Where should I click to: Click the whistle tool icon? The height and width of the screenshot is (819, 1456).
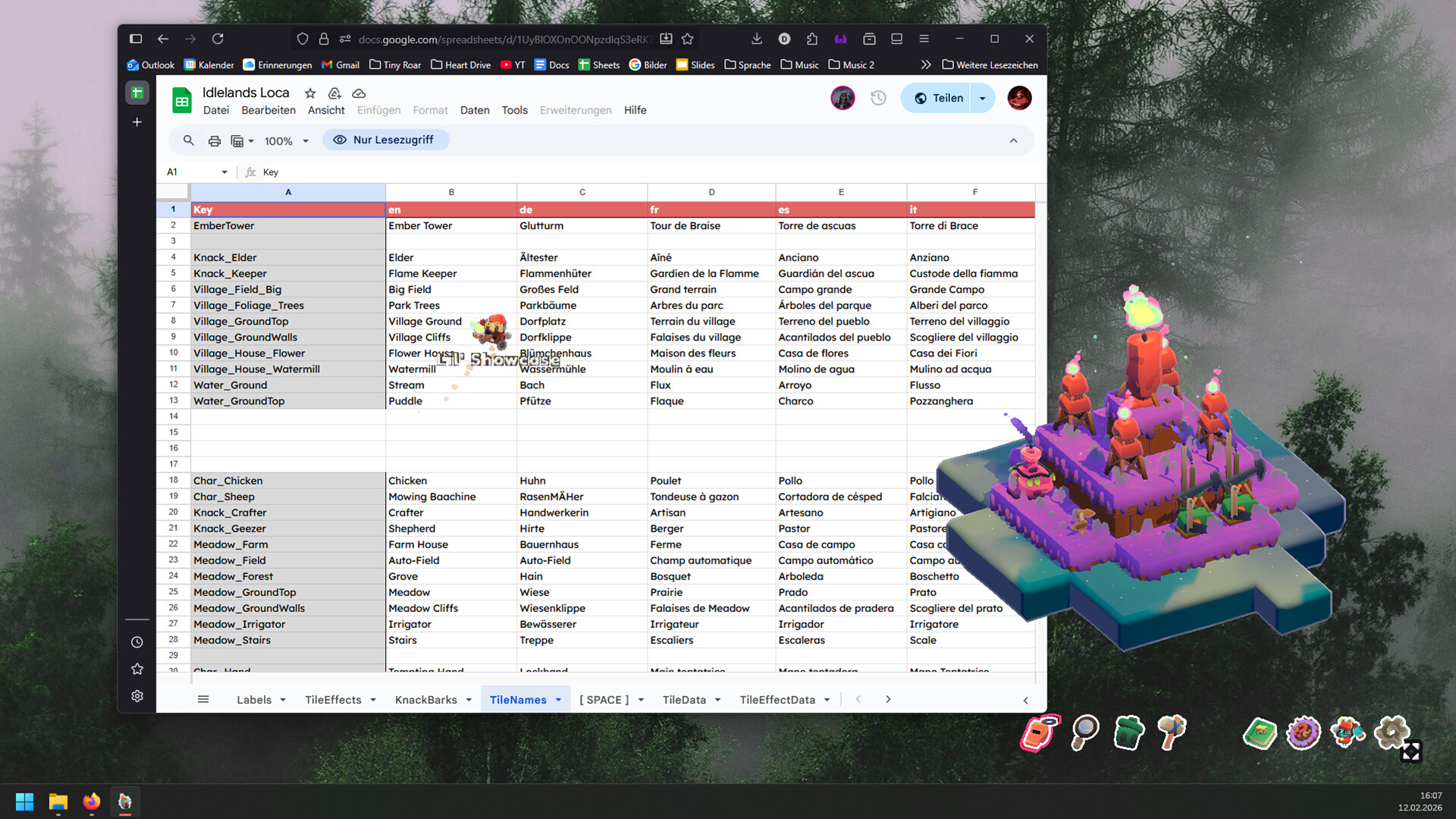pyautogui.click(x=1040, y=733)
